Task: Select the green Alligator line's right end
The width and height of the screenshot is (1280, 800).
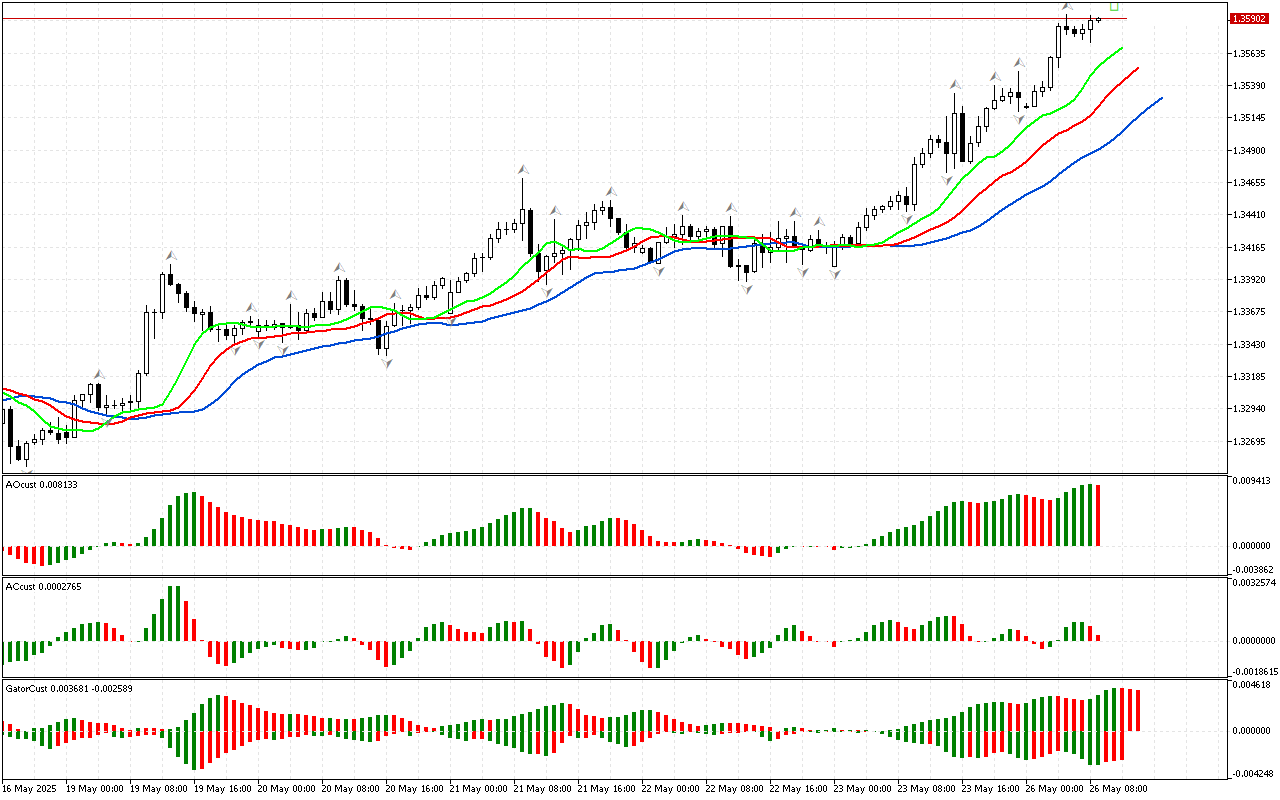Action: pyautogui.click(x=1121, y=48)
